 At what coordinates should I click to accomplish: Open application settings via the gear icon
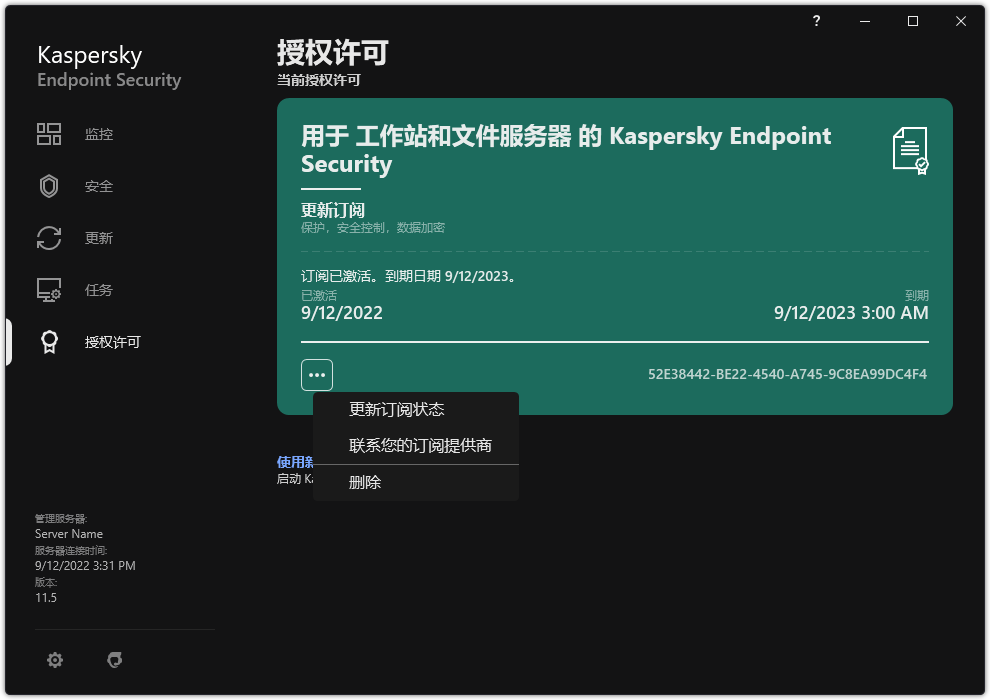pyautogui.click(x=55, y=660)
